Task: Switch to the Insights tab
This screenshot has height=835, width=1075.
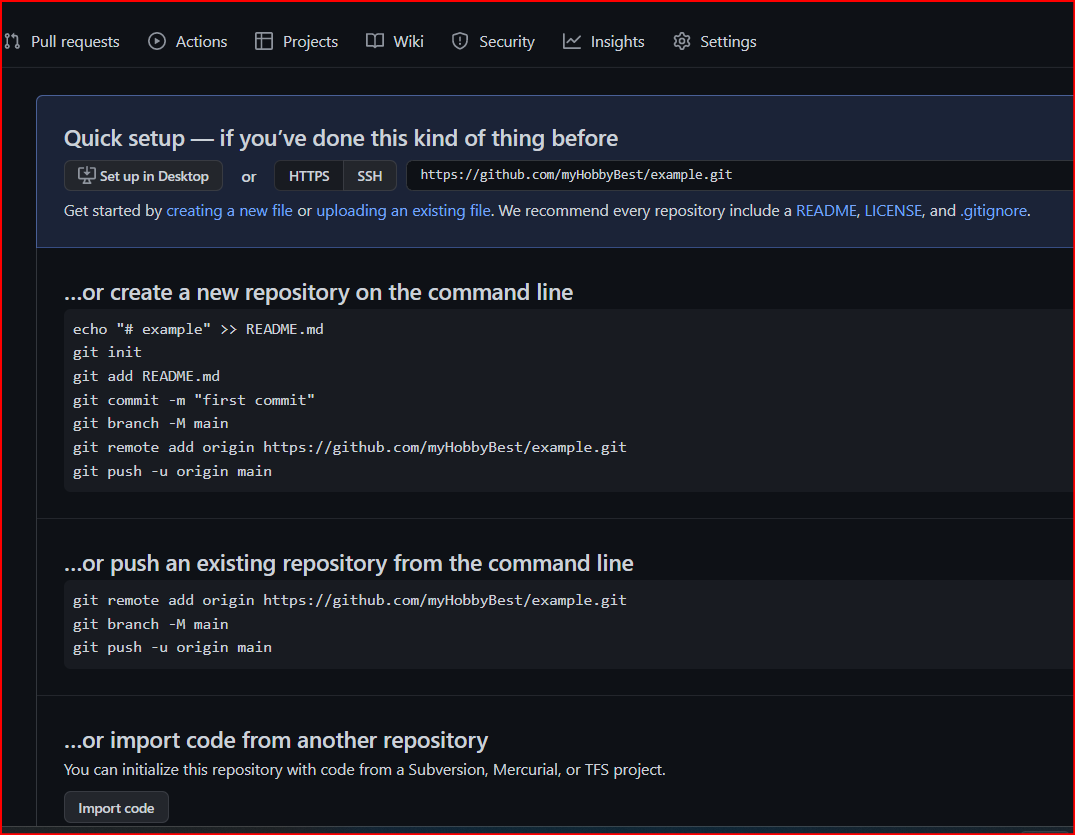Action: (617, 41)
